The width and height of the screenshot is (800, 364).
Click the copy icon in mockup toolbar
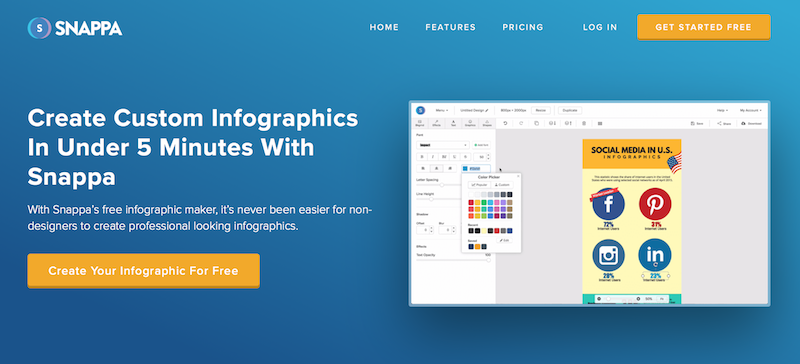pos(536,123)
